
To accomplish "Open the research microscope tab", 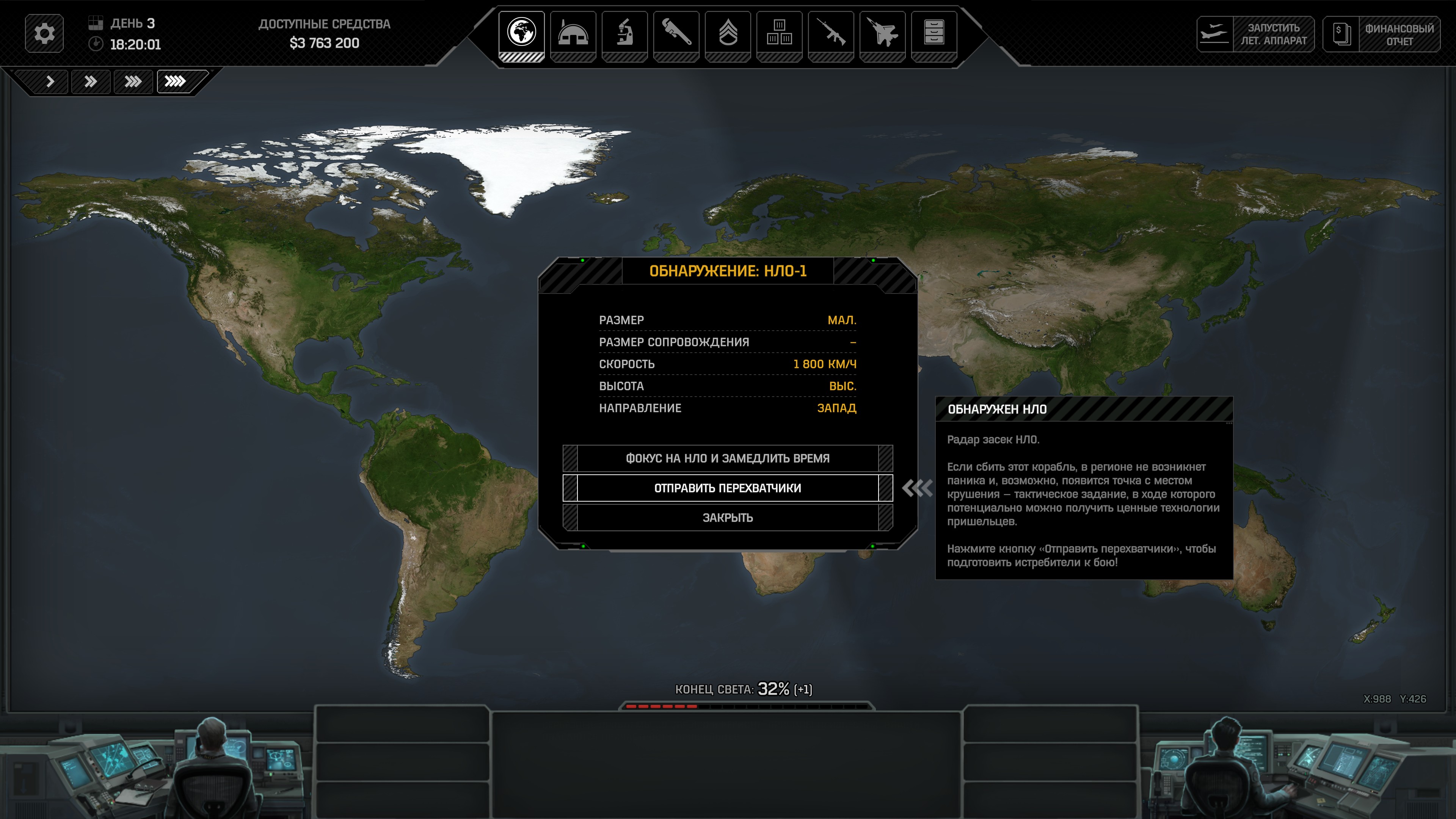I will pos(624,33).
